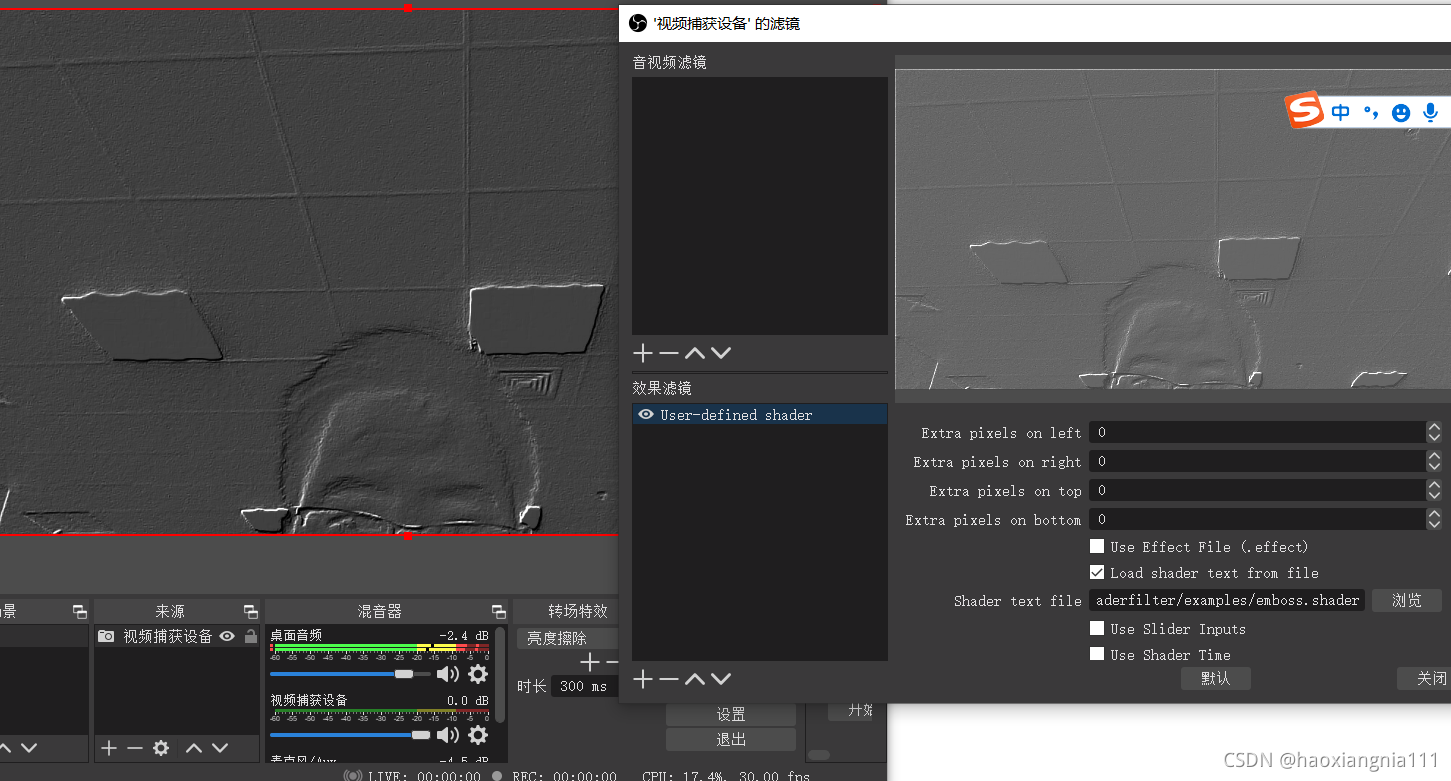Viewport: 1451px width, 781px height.
Task: Move scene up in scenes panel
Action: pos(4,748)
